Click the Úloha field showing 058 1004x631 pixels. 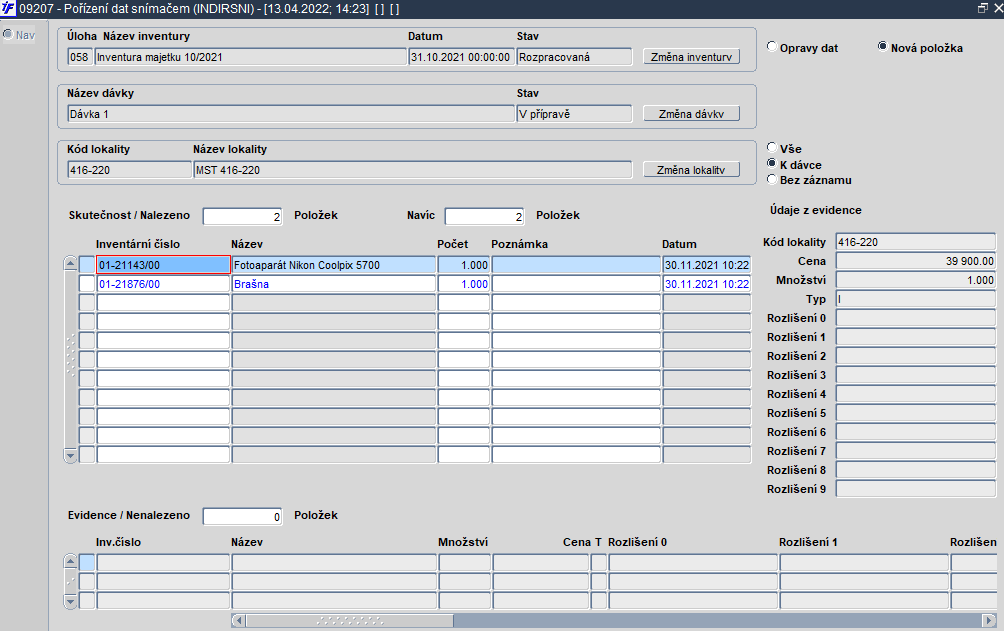pyautogui.click(x=79, y=57)
